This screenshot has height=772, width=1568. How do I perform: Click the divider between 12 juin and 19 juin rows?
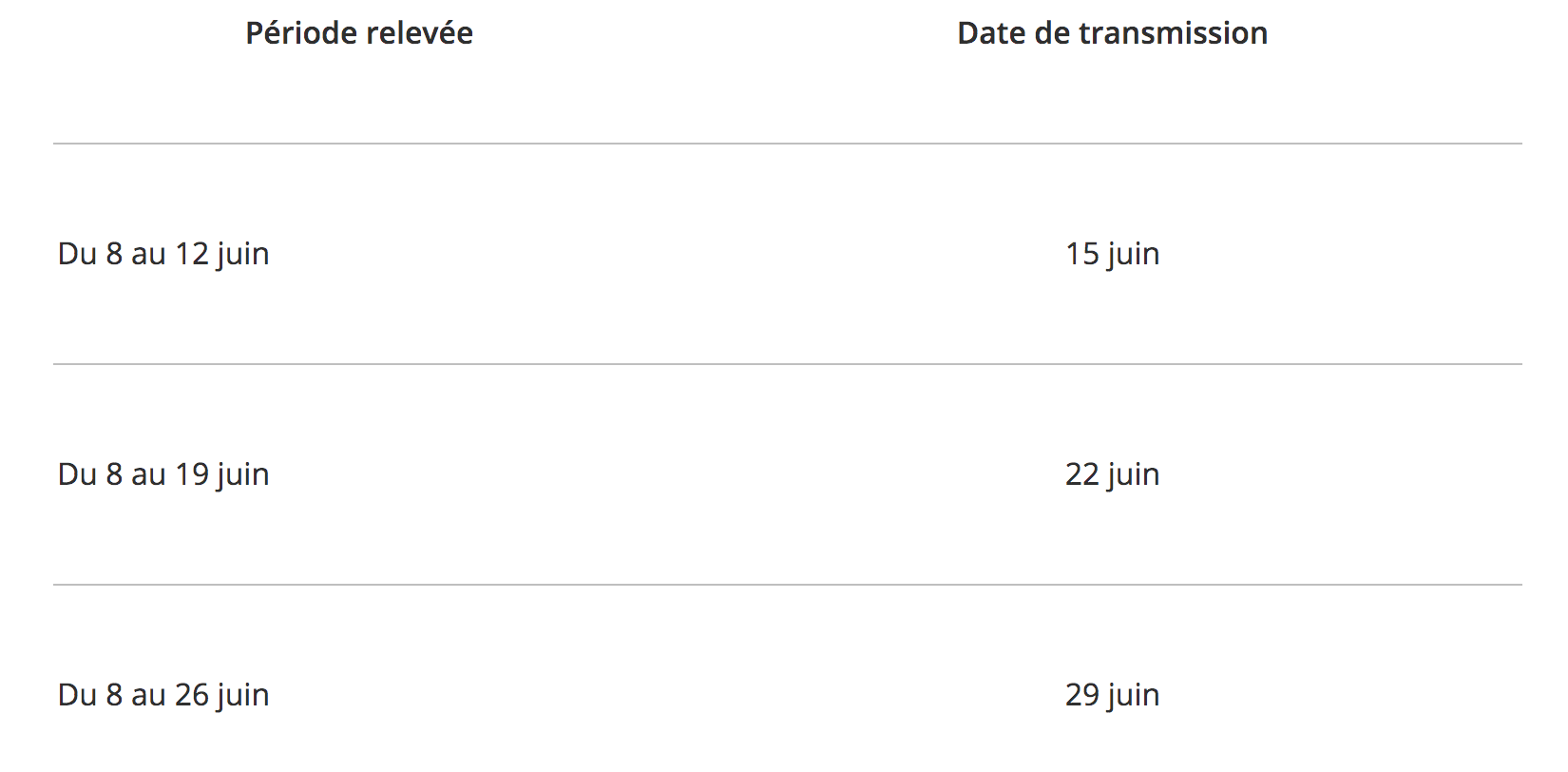(x=787, y=364)
